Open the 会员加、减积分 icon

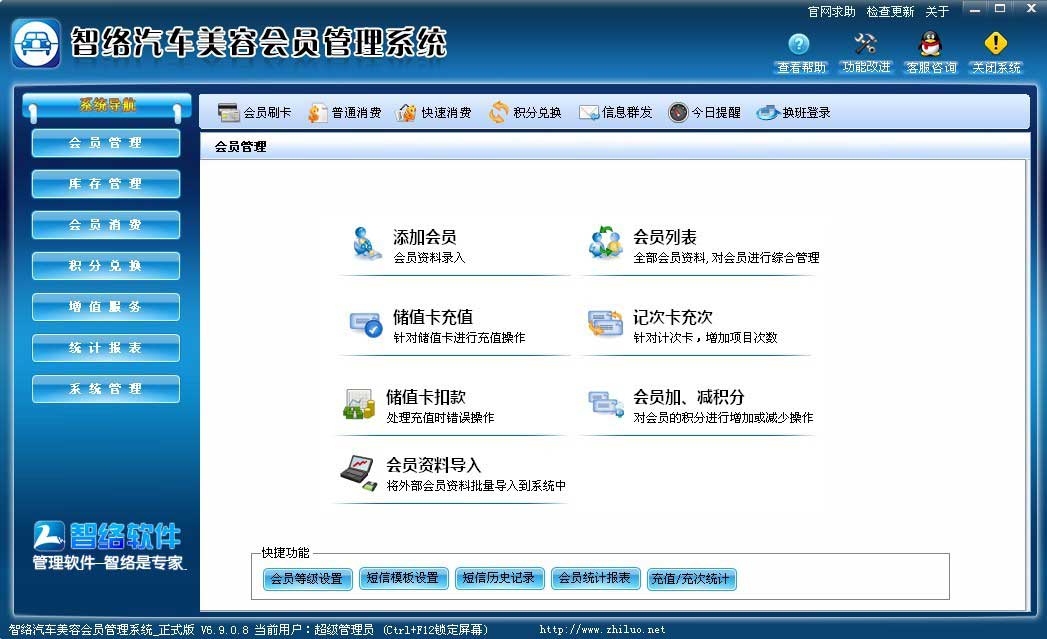click(x=606, y=403)
